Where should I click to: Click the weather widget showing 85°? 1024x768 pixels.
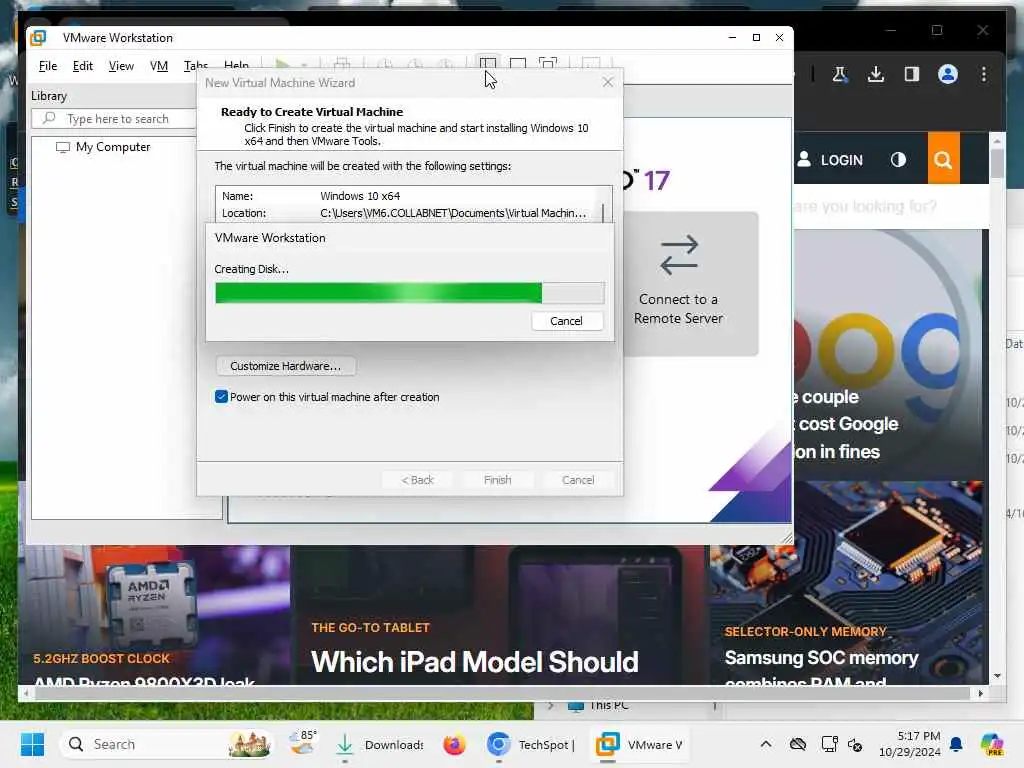pos(302,743)
